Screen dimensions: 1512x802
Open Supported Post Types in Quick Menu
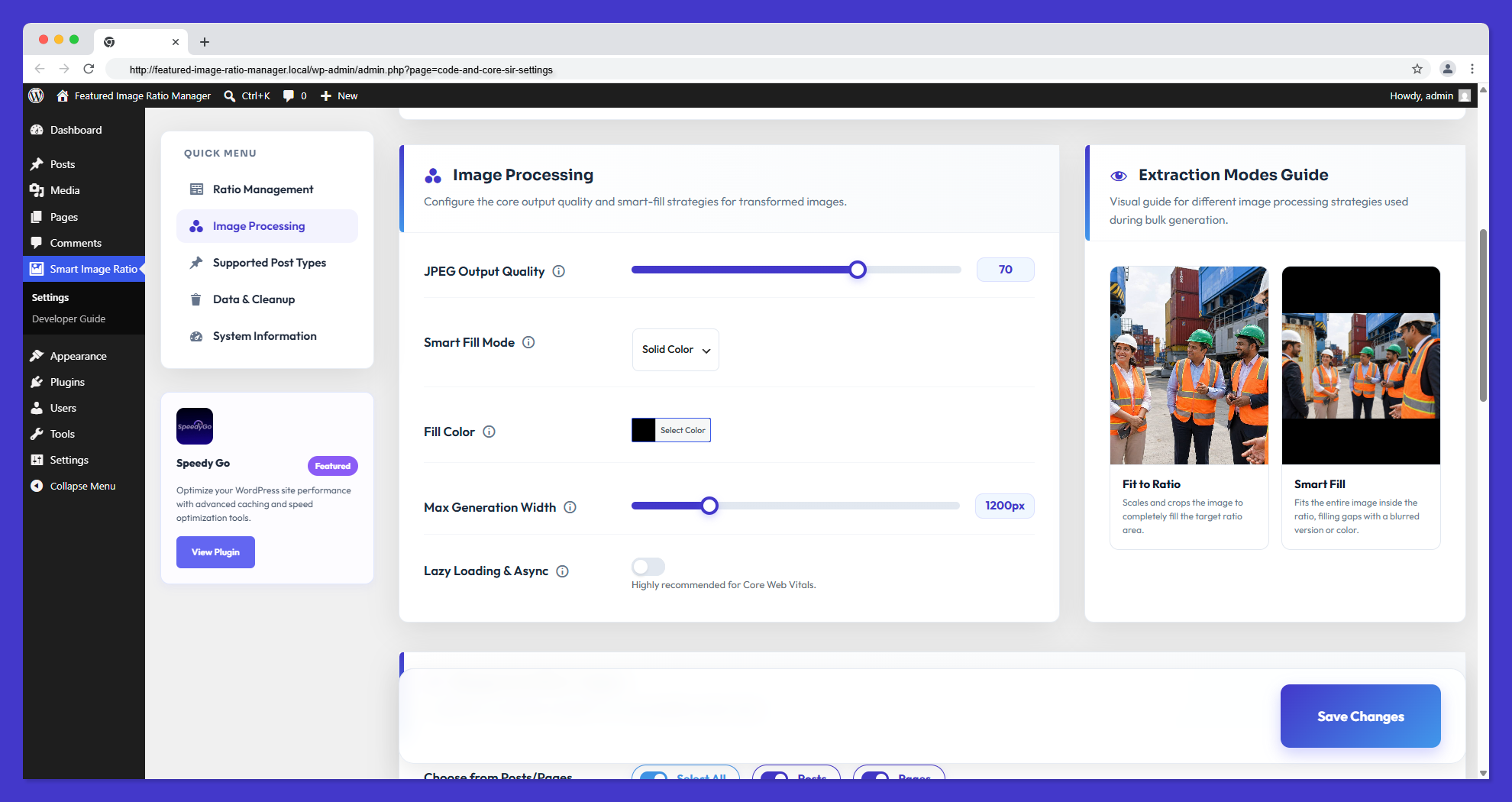(x=267, y=263)
